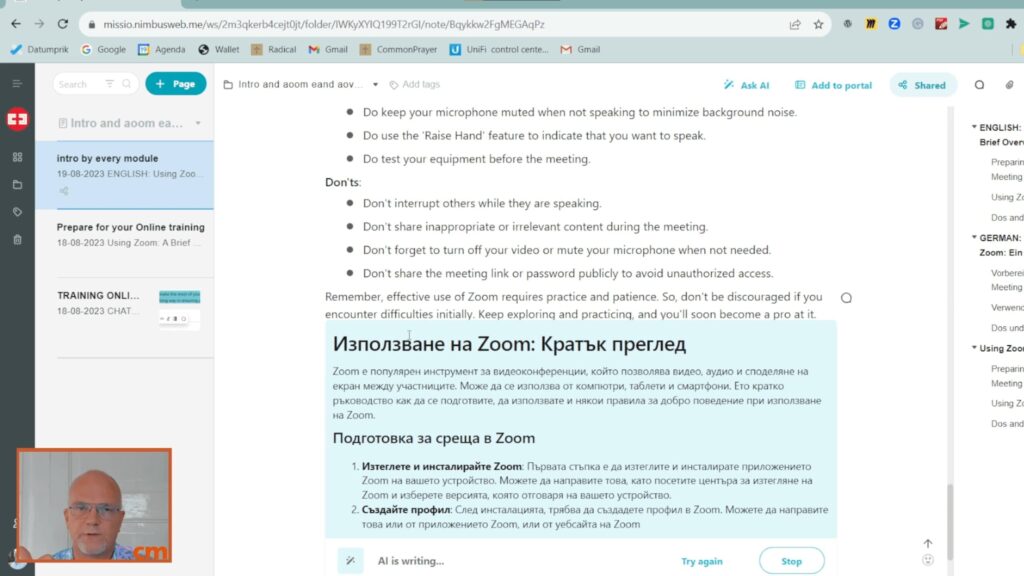The height and width of the screenshot is (576, 1024).
Task: Open the green arrow browser extension
Action: (x=964, y=24)
